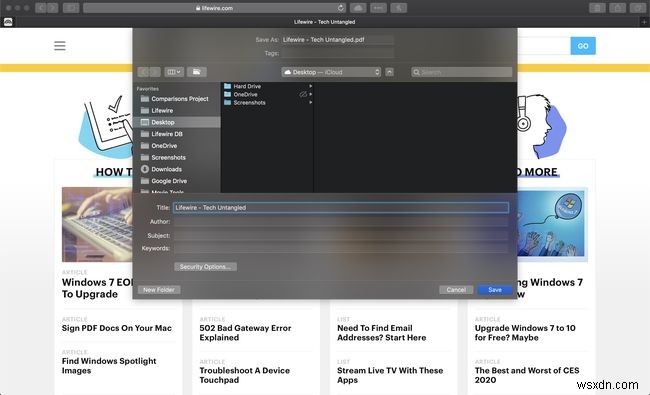
Task: Select Lifewire DB in Favorites
Action: pos(177,134)
